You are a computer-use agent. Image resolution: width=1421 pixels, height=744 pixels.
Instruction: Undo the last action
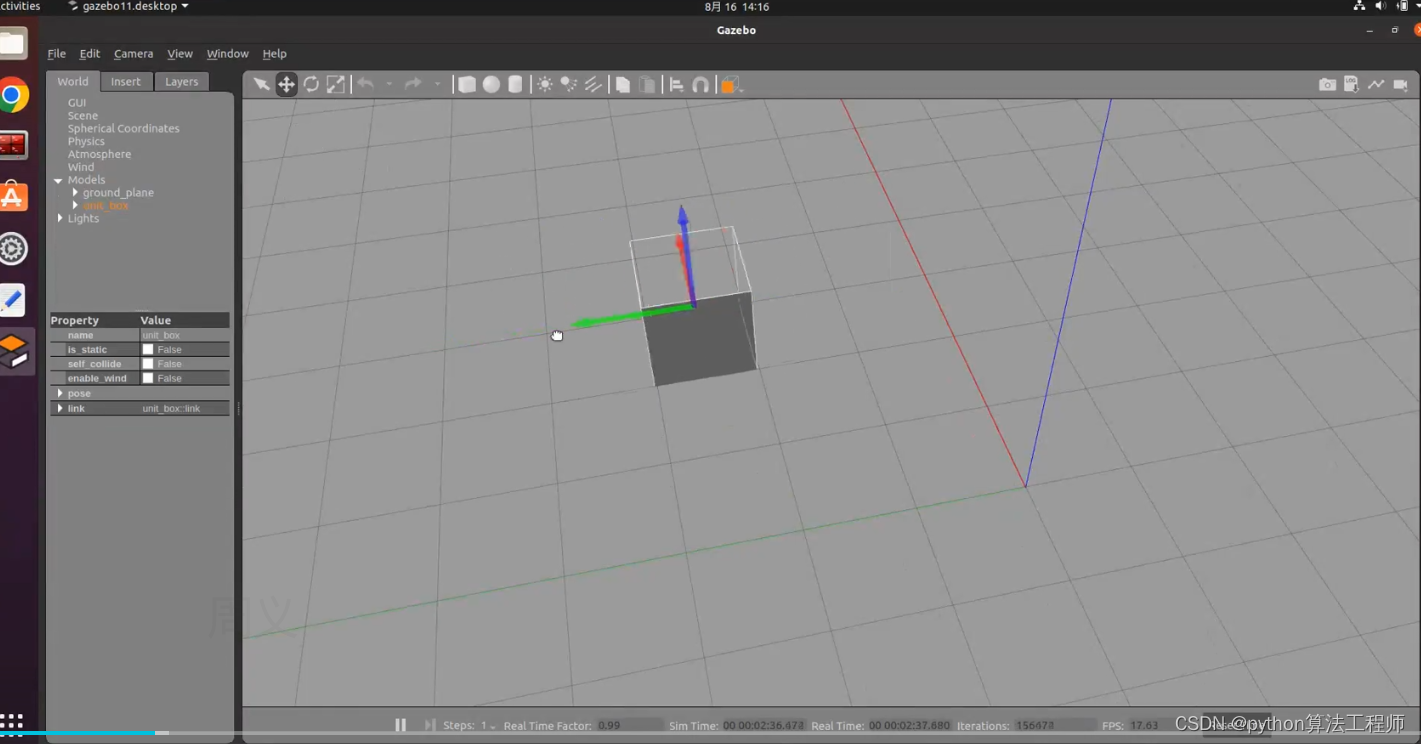[366, 85]
